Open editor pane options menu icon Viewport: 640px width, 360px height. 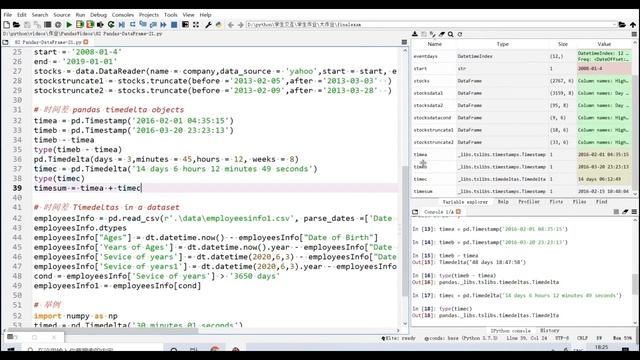(x=404, y=42)
